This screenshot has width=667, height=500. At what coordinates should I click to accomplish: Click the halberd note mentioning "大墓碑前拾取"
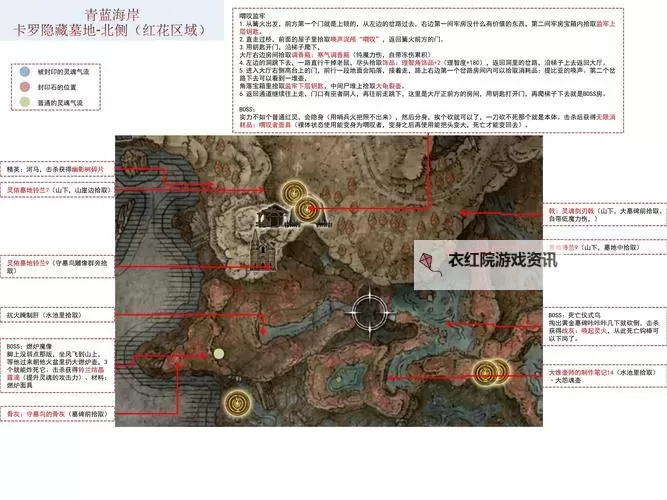click(x=605, y=214)
